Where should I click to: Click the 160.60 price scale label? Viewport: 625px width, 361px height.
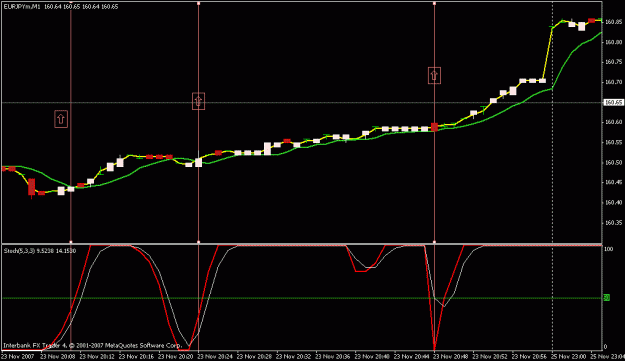click(613, 122)
